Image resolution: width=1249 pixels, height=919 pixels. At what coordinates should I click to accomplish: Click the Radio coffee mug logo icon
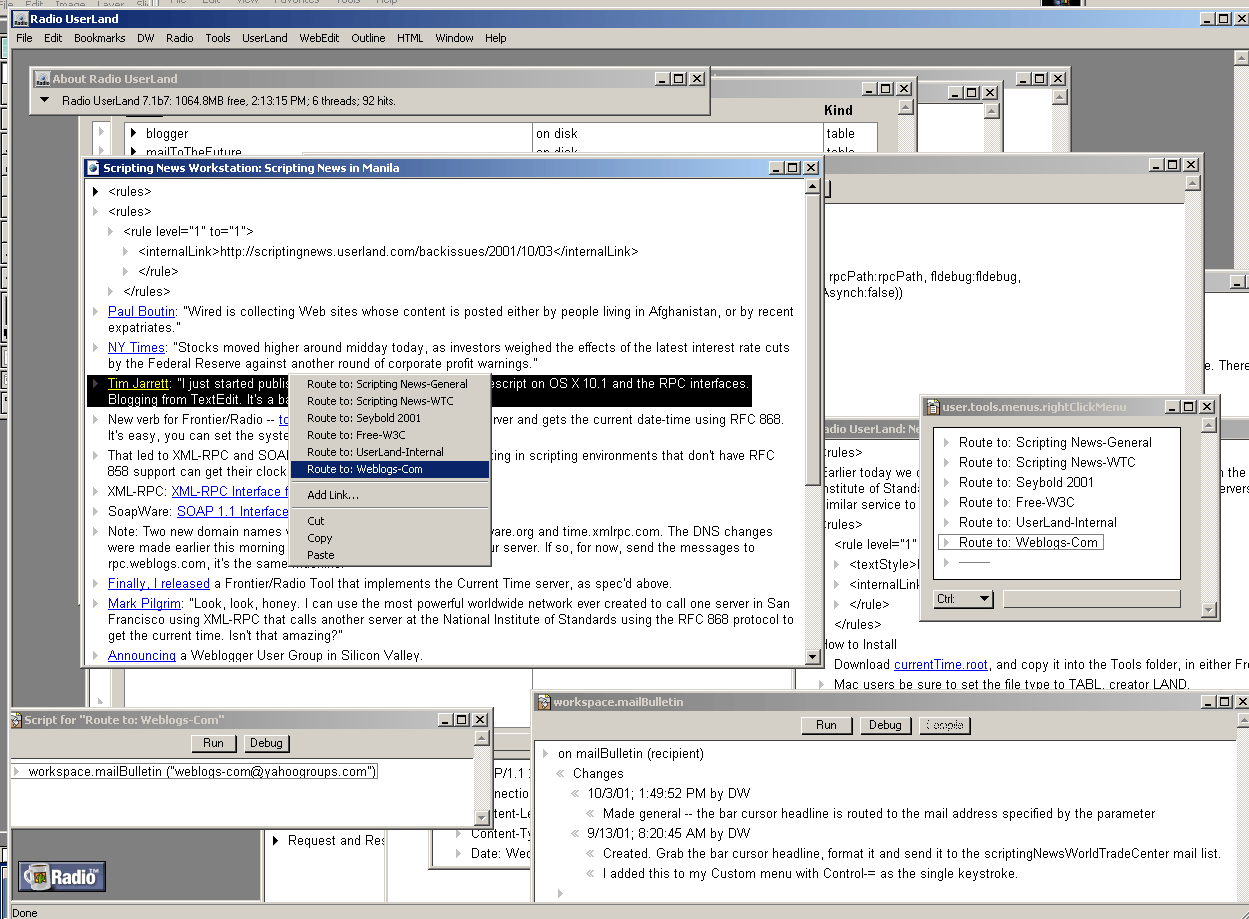click(38, 877)
